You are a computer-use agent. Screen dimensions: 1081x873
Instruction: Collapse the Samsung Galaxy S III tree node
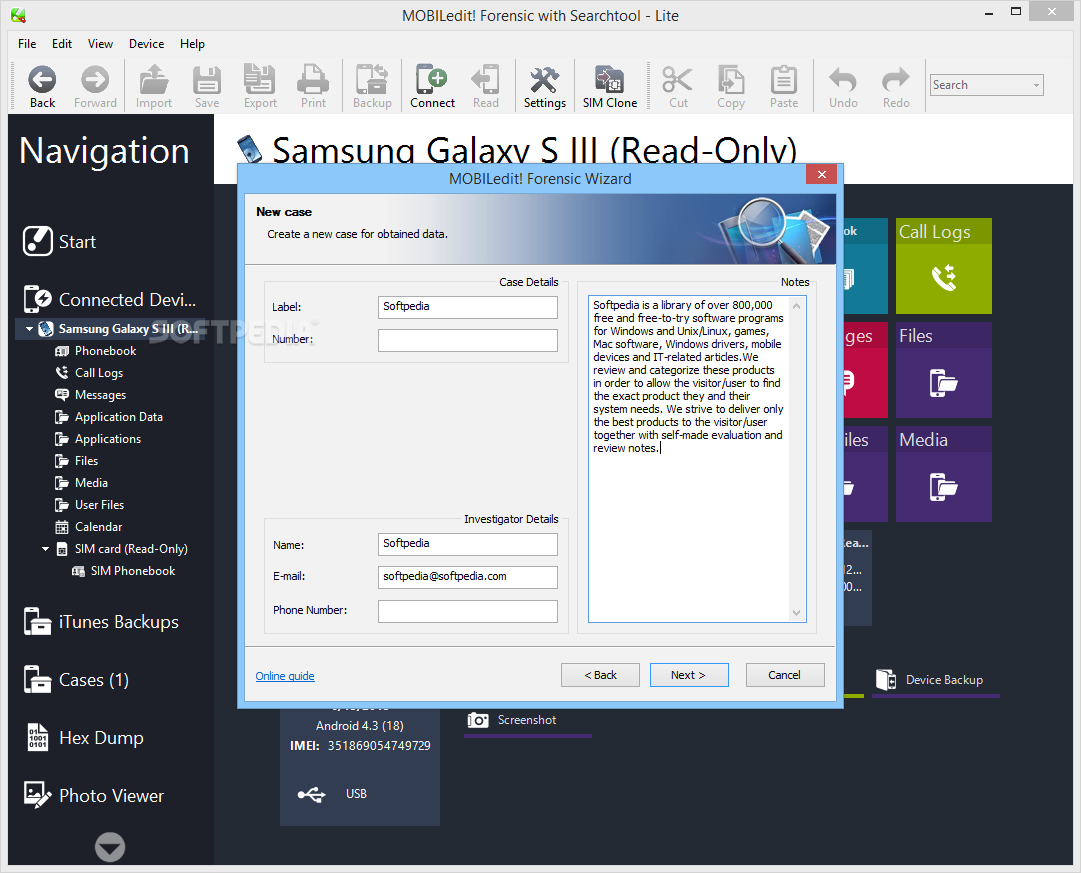point(29,329)
